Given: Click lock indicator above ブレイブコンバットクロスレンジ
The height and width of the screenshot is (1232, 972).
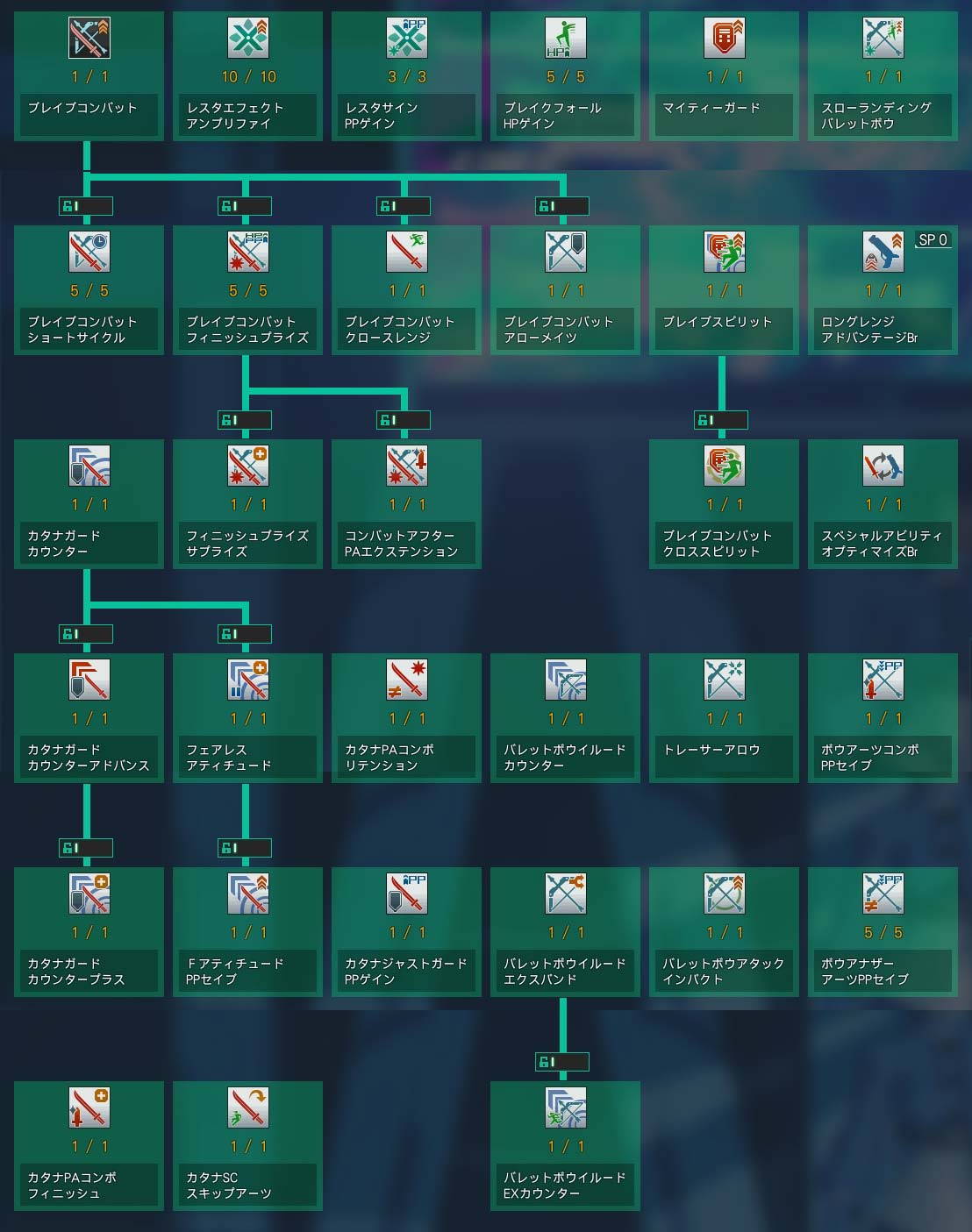Looking at the screenshot, I should tap(404, 206).
